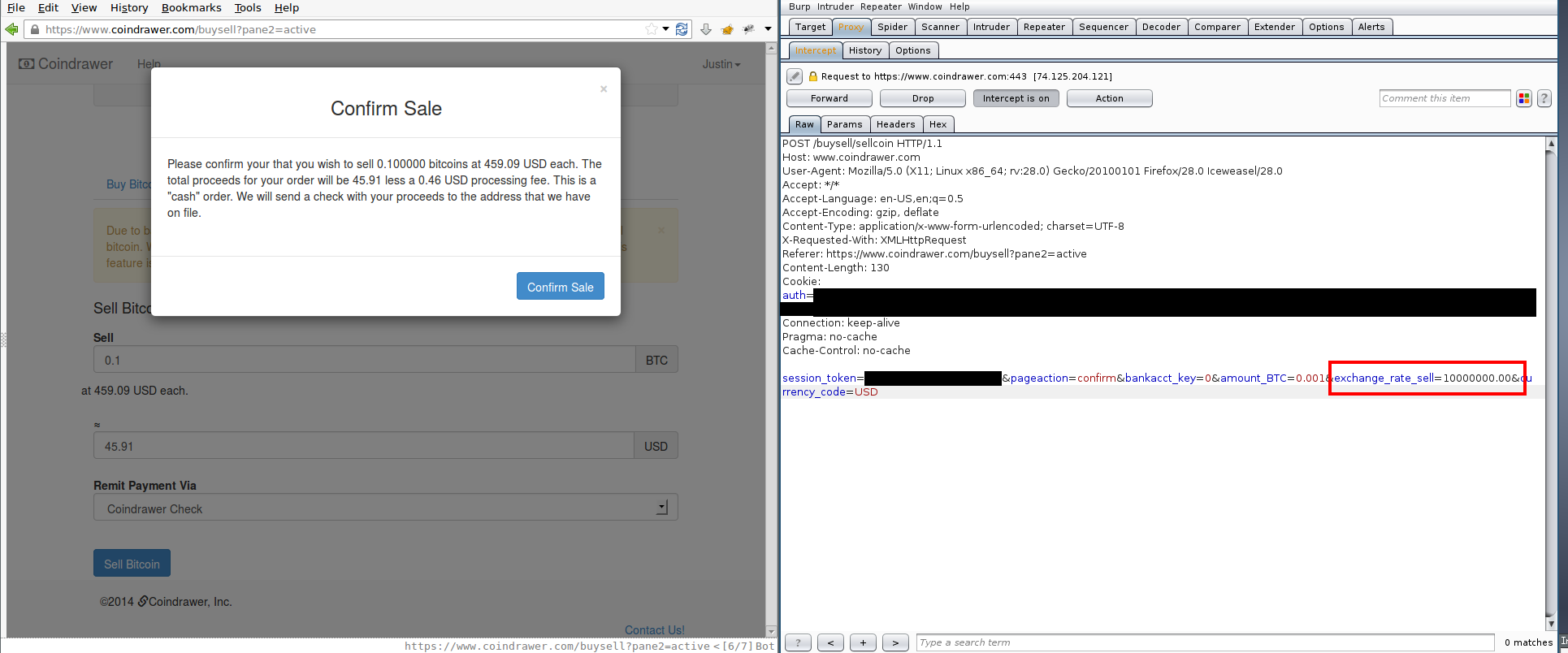The width and height of the screenshot is (1568, 653).
Task: Click the browser back arrow icon
Action: click(11, 29)
